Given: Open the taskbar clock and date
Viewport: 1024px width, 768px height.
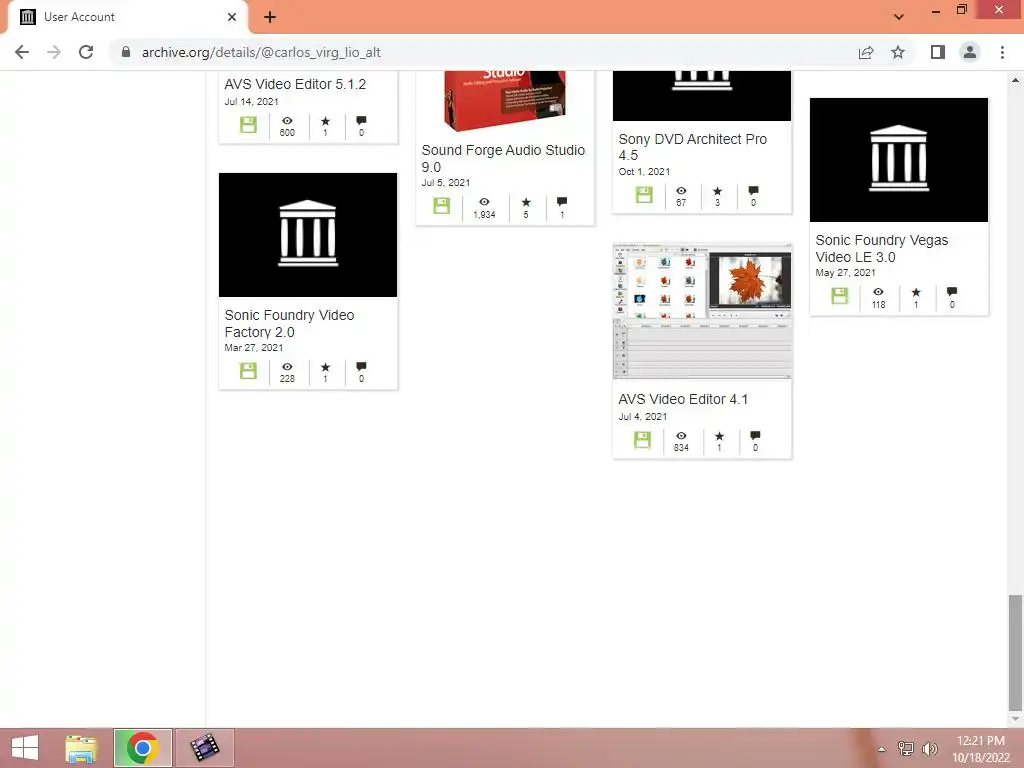Looking at the screenshot, I should 980,749.
